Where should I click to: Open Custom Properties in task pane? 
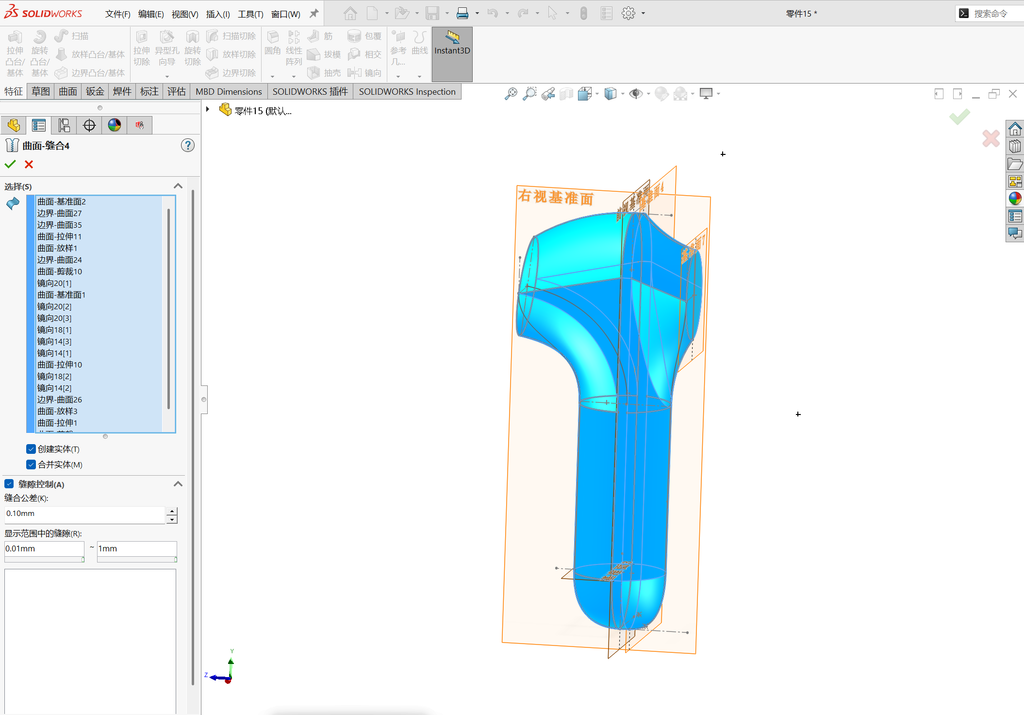tap(1015, 216)
